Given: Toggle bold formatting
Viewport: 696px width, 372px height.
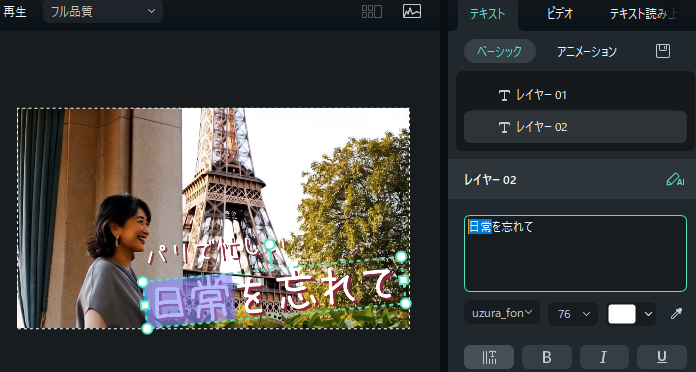Looking at the screenshot, I should (546, 357).
